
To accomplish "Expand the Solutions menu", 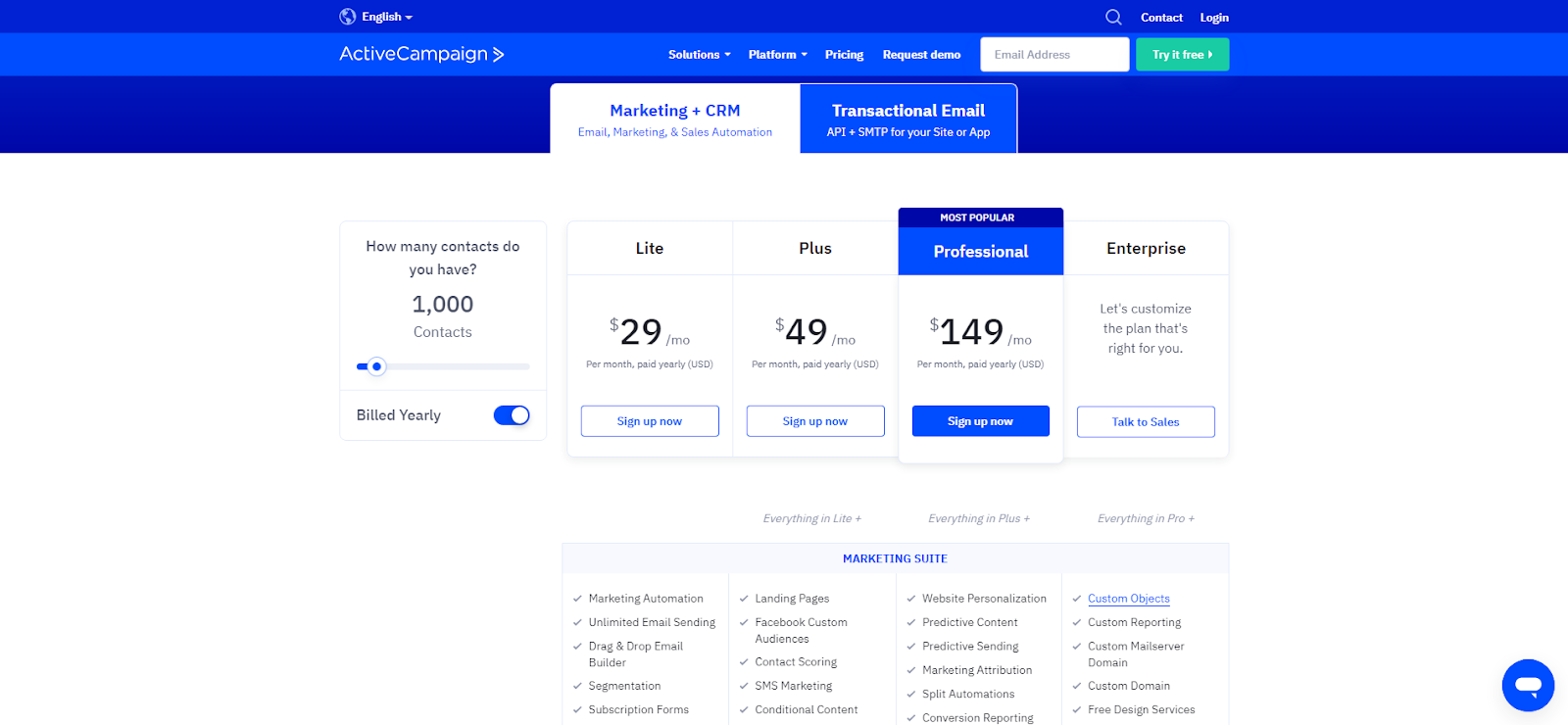I will click(x=700, y=55).
